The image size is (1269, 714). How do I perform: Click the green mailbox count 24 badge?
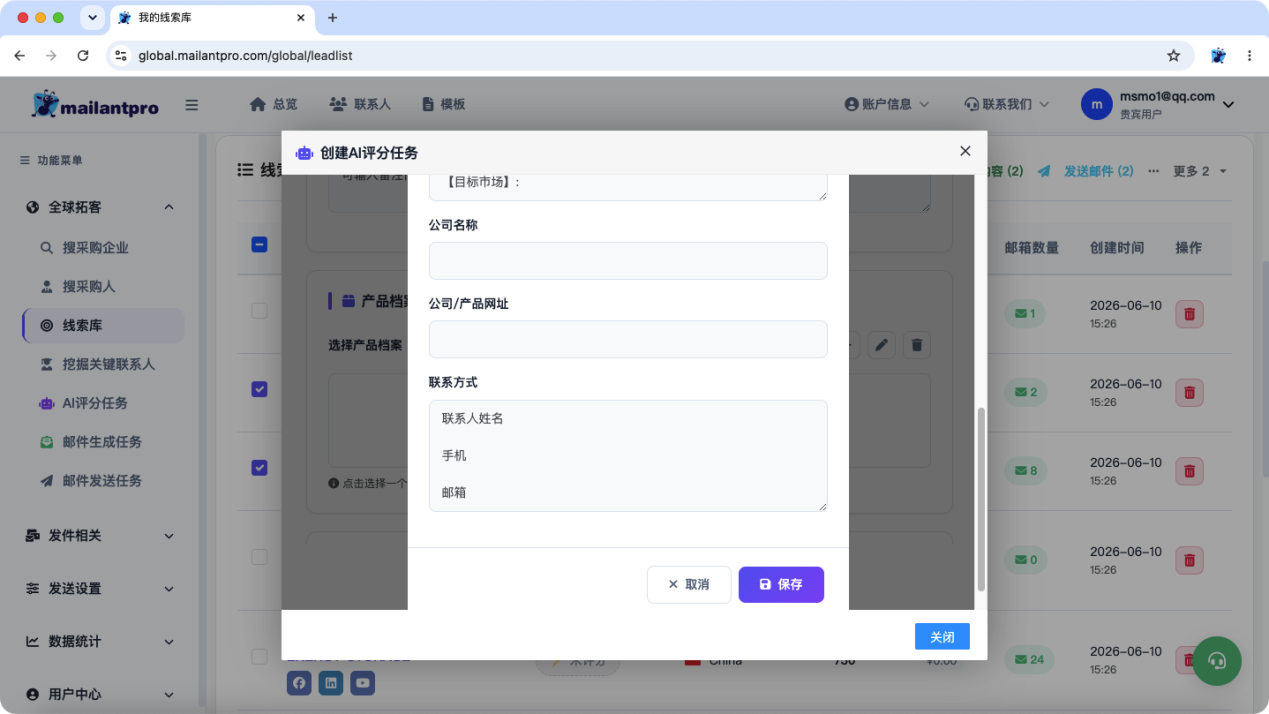1029,659
